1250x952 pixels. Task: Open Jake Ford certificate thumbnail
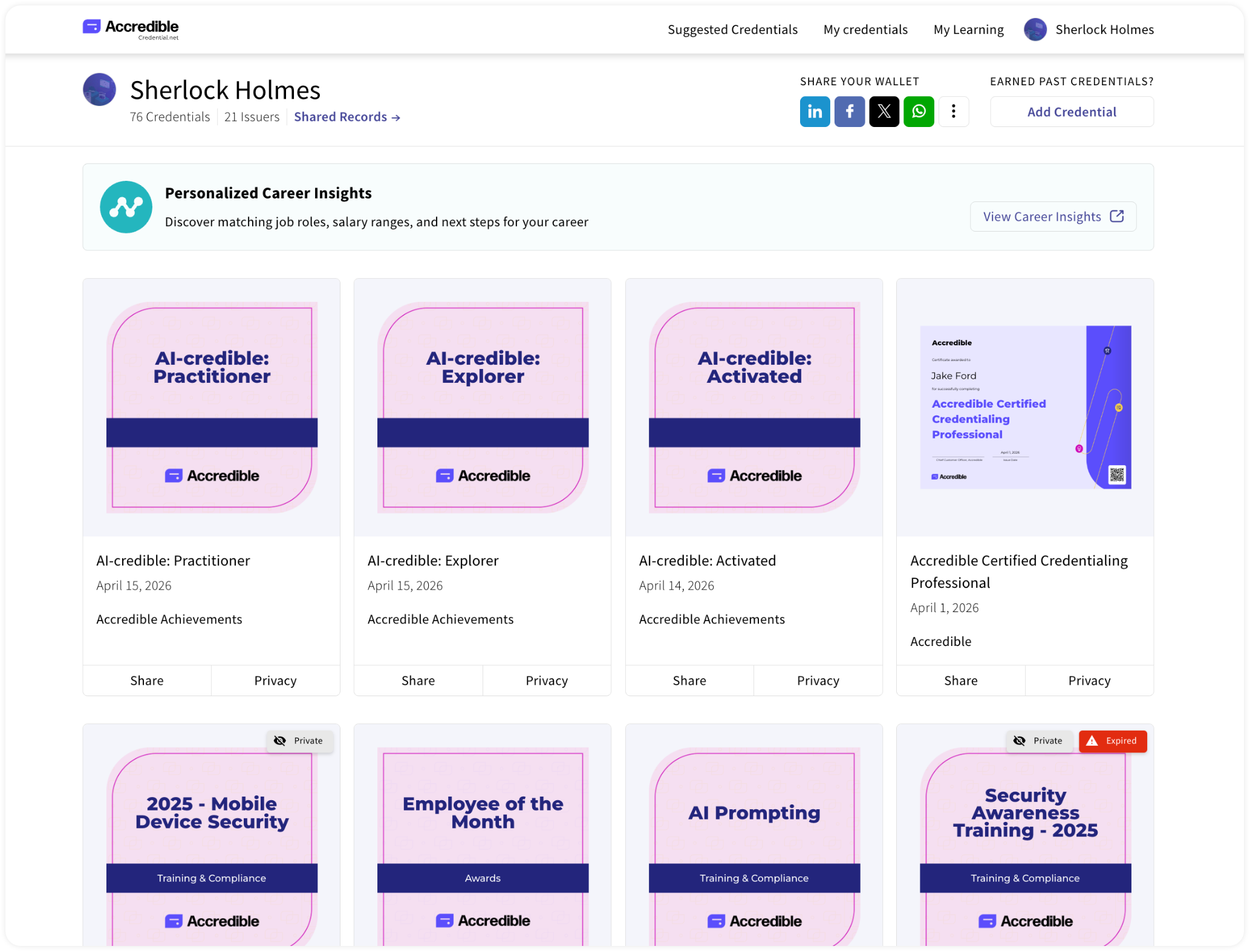tap(1025, 407)
